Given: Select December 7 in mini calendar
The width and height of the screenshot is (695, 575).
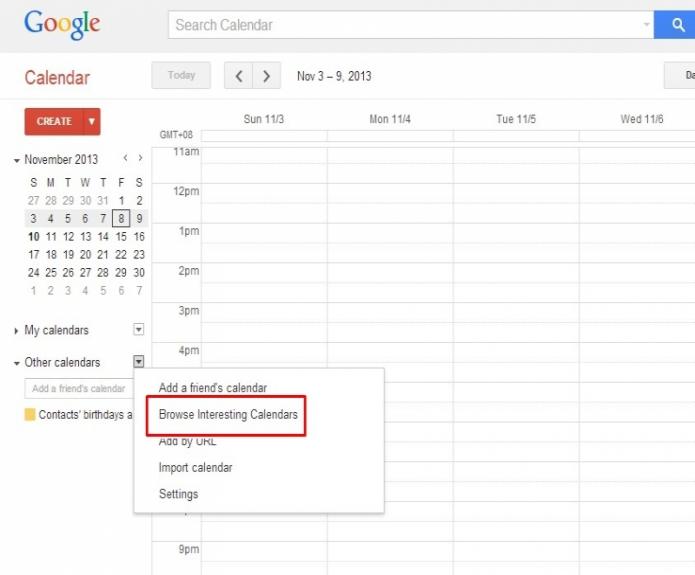Looking at the screenshot, I should [139, 290].
